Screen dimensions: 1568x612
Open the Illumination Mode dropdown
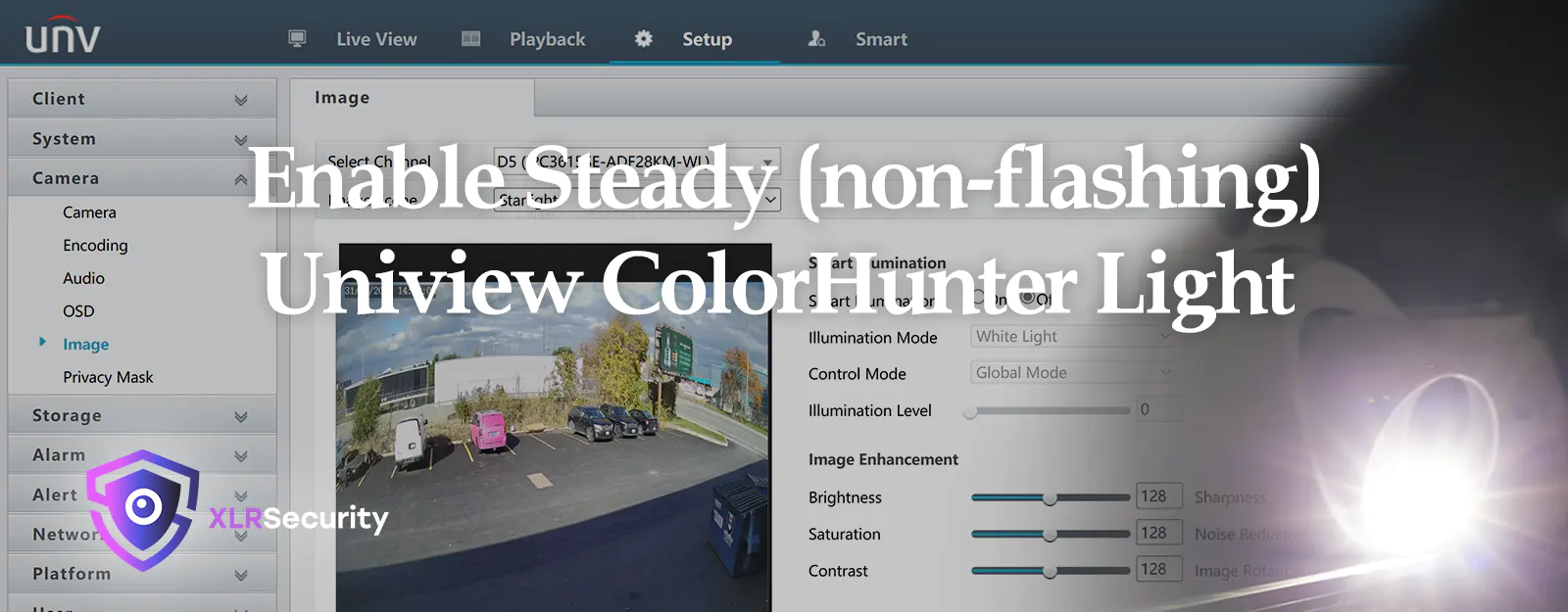point(1072,336)
